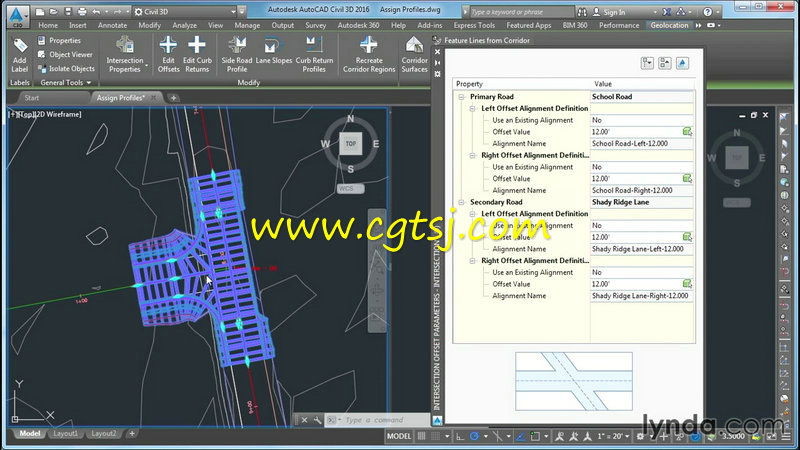Click the Properties ribbon button
This screenshot has height=450, width=800.
59,40
